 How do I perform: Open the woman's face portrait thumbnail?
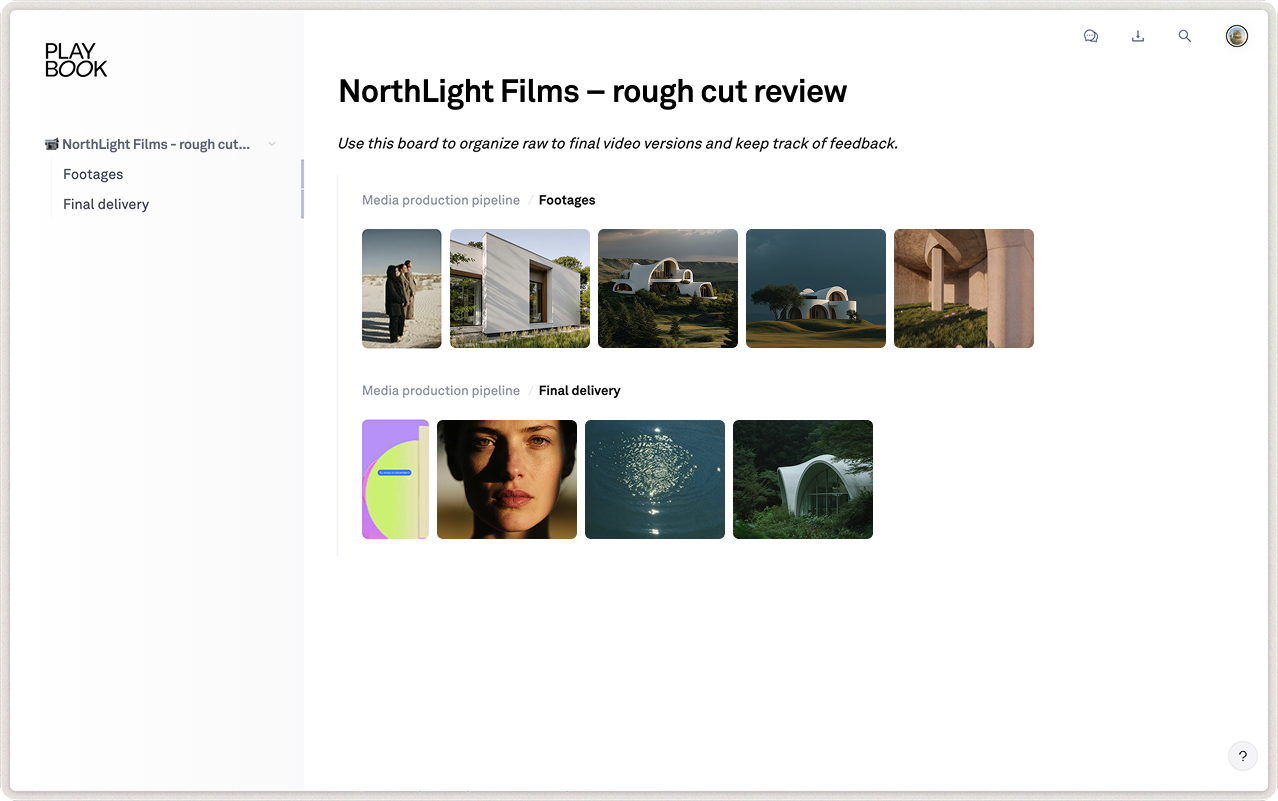click(507, 479)
